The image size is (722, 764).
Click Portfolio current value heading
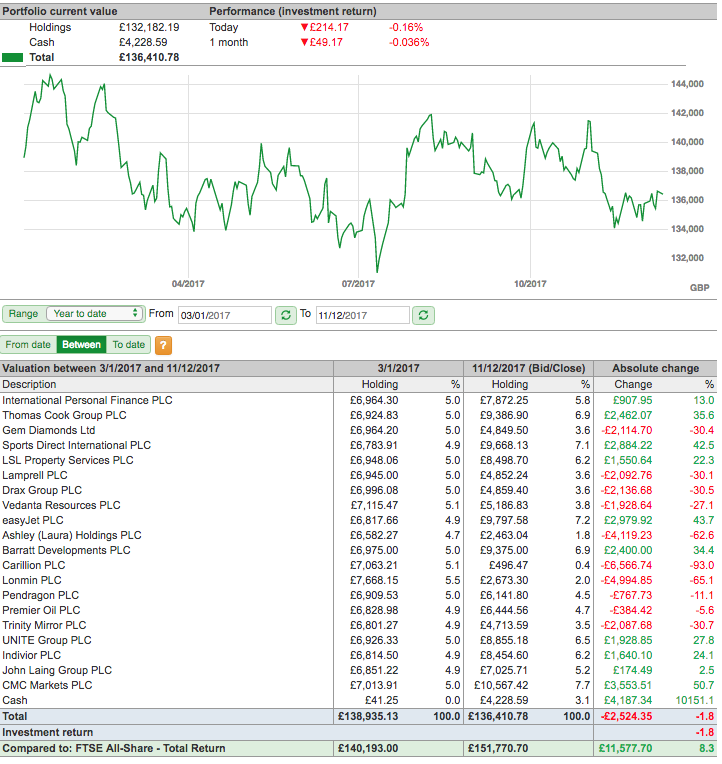click(x=60, y=11)
